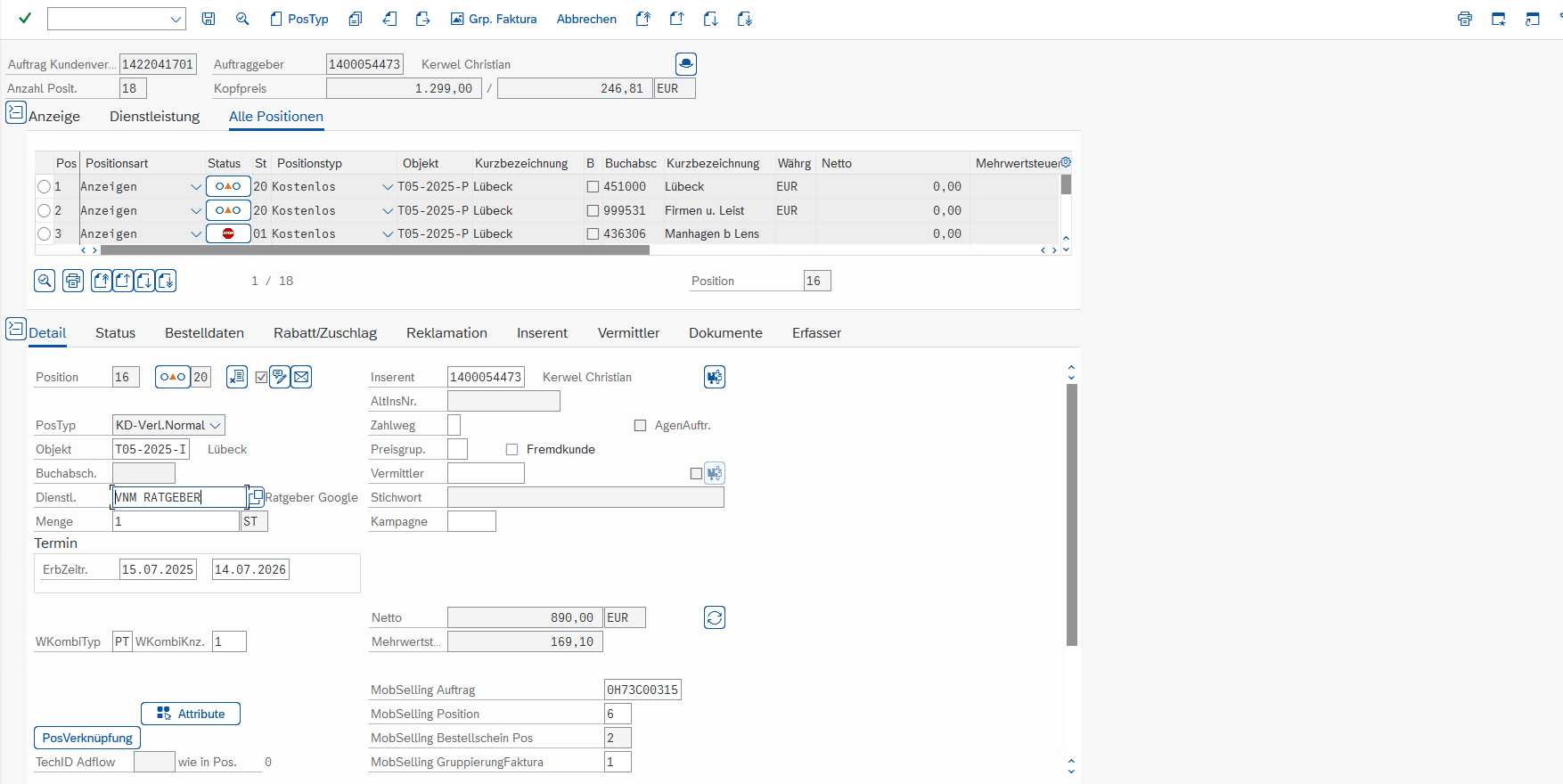Click the pencil note edit icon

[x=280, y=377]
